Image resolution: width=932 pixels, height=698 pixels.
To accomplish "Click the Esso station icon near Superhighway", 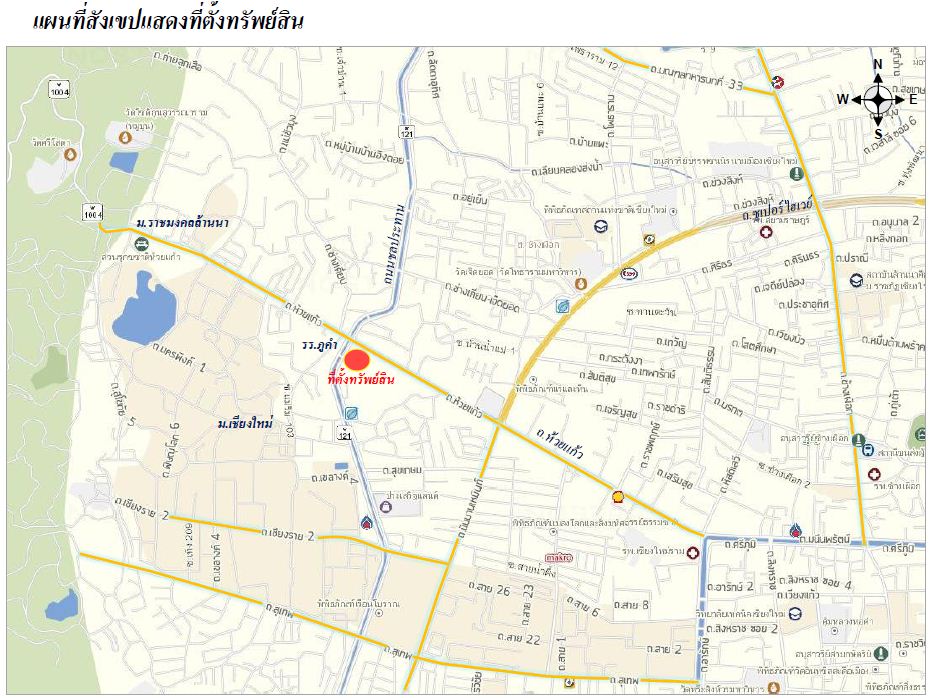I will pos(629,273).
